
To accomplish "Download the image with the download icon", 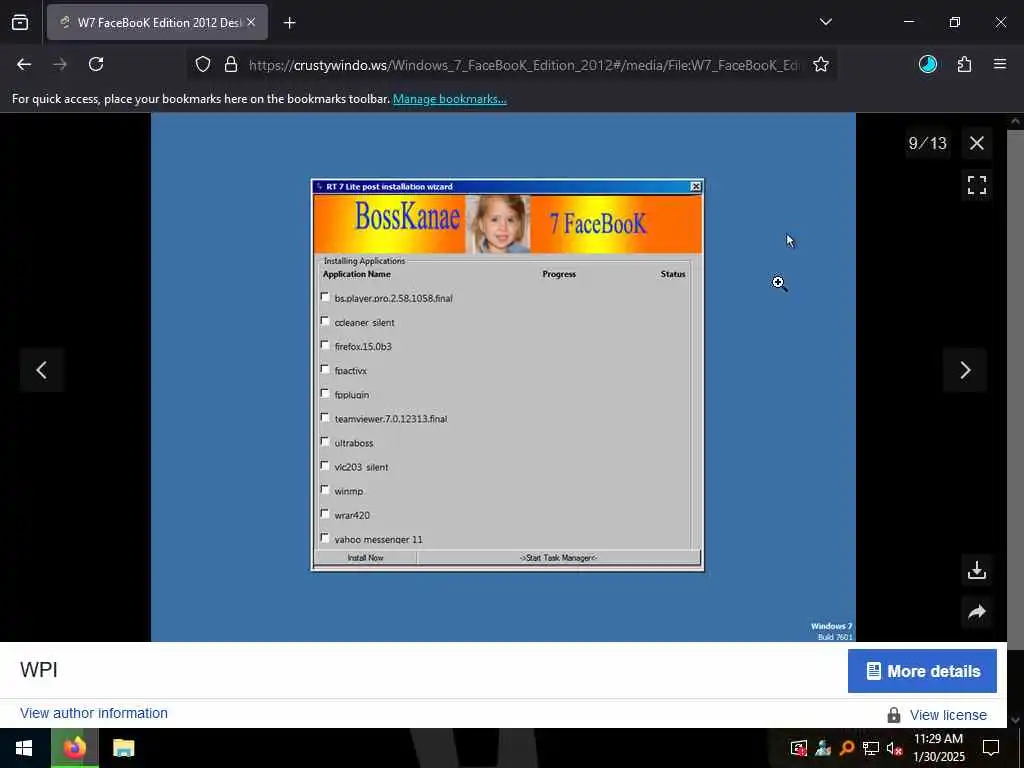I will click(976, 570).
